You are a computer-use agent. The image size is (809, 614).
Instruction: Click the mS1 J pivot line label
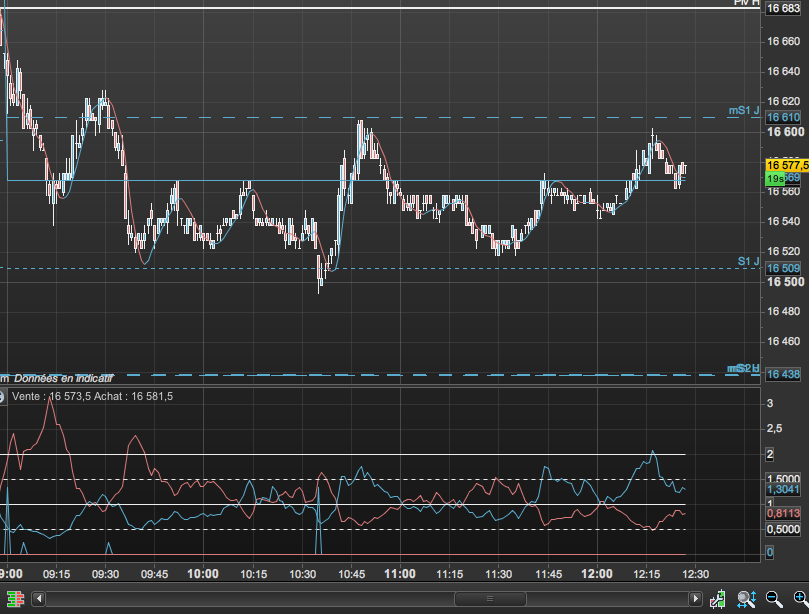[743, 110]
